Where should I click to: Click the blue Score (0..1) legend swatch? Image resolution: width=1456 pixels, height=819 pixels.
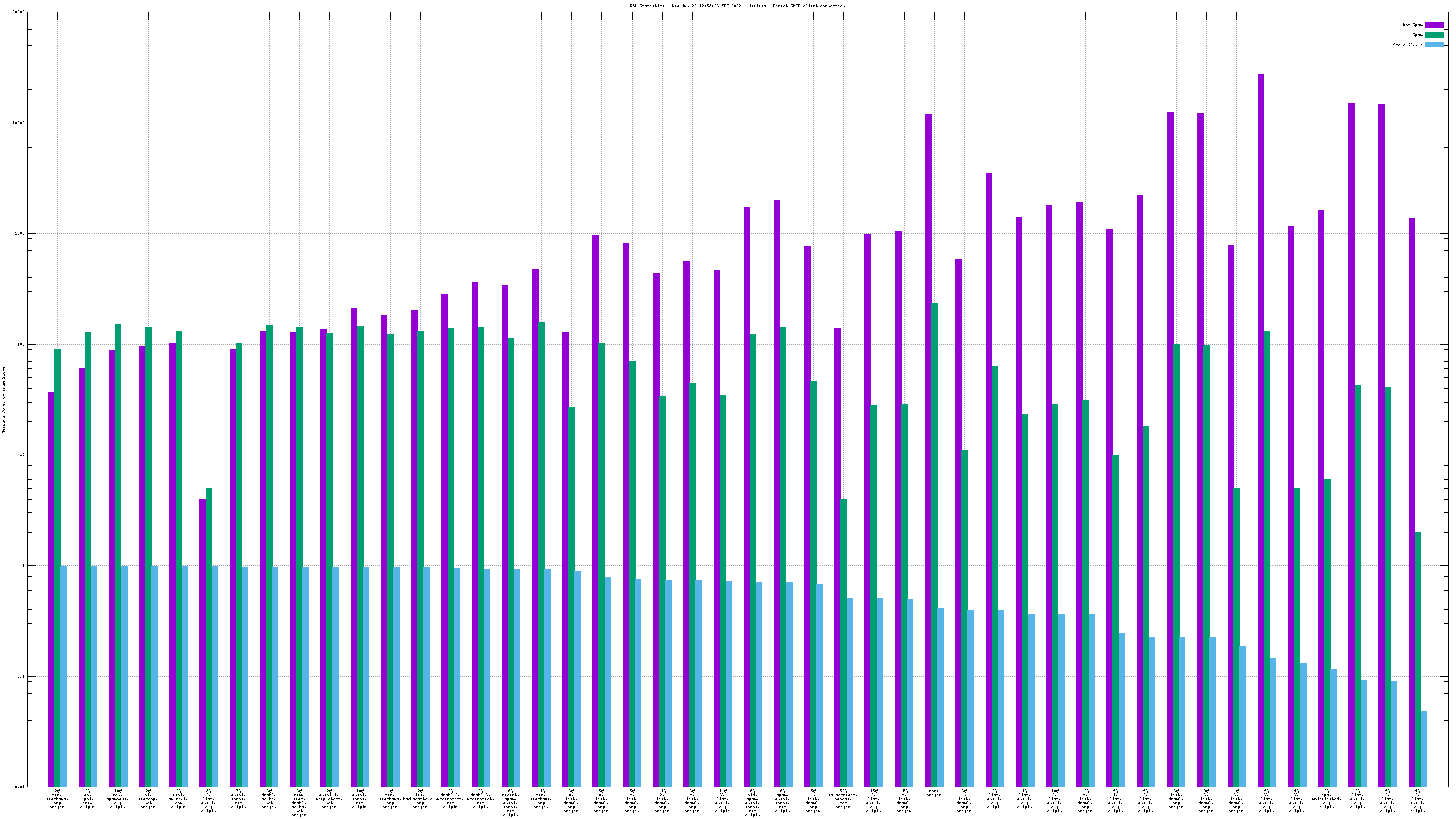pyautogui.click(x=1434, y=45)
